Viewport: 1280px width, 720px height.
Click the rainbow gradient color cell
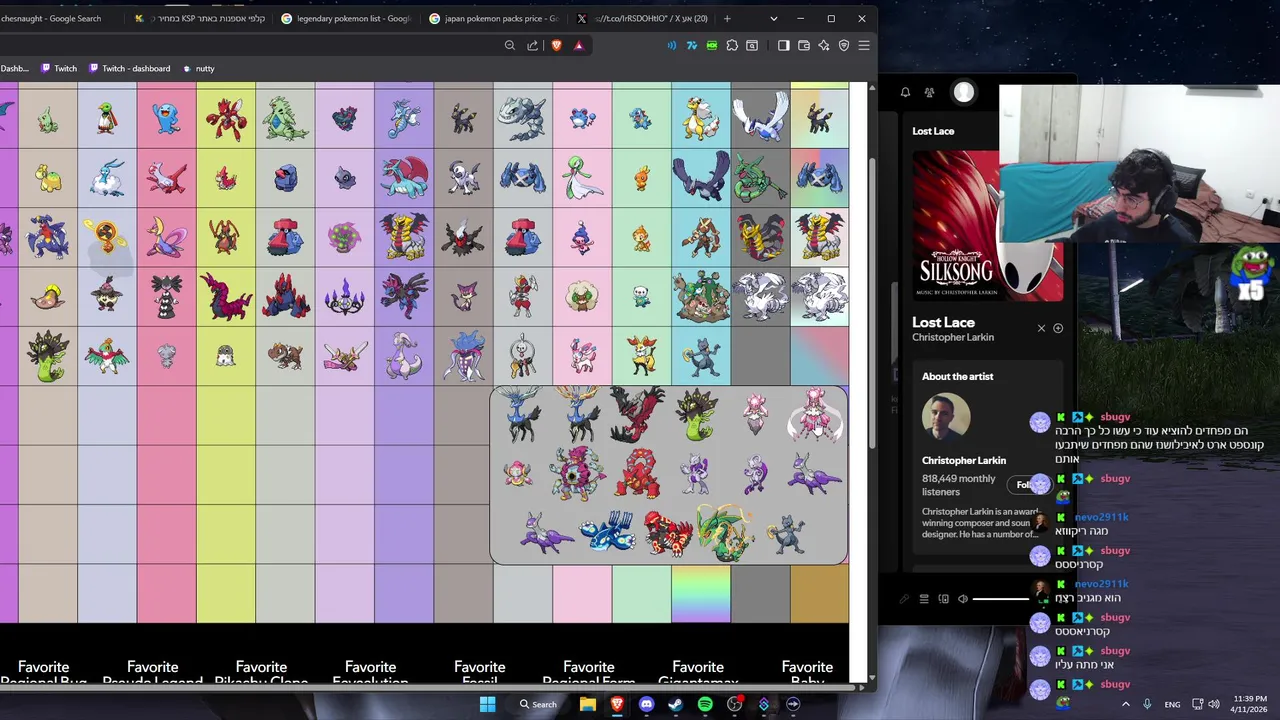tap(701, 593)
